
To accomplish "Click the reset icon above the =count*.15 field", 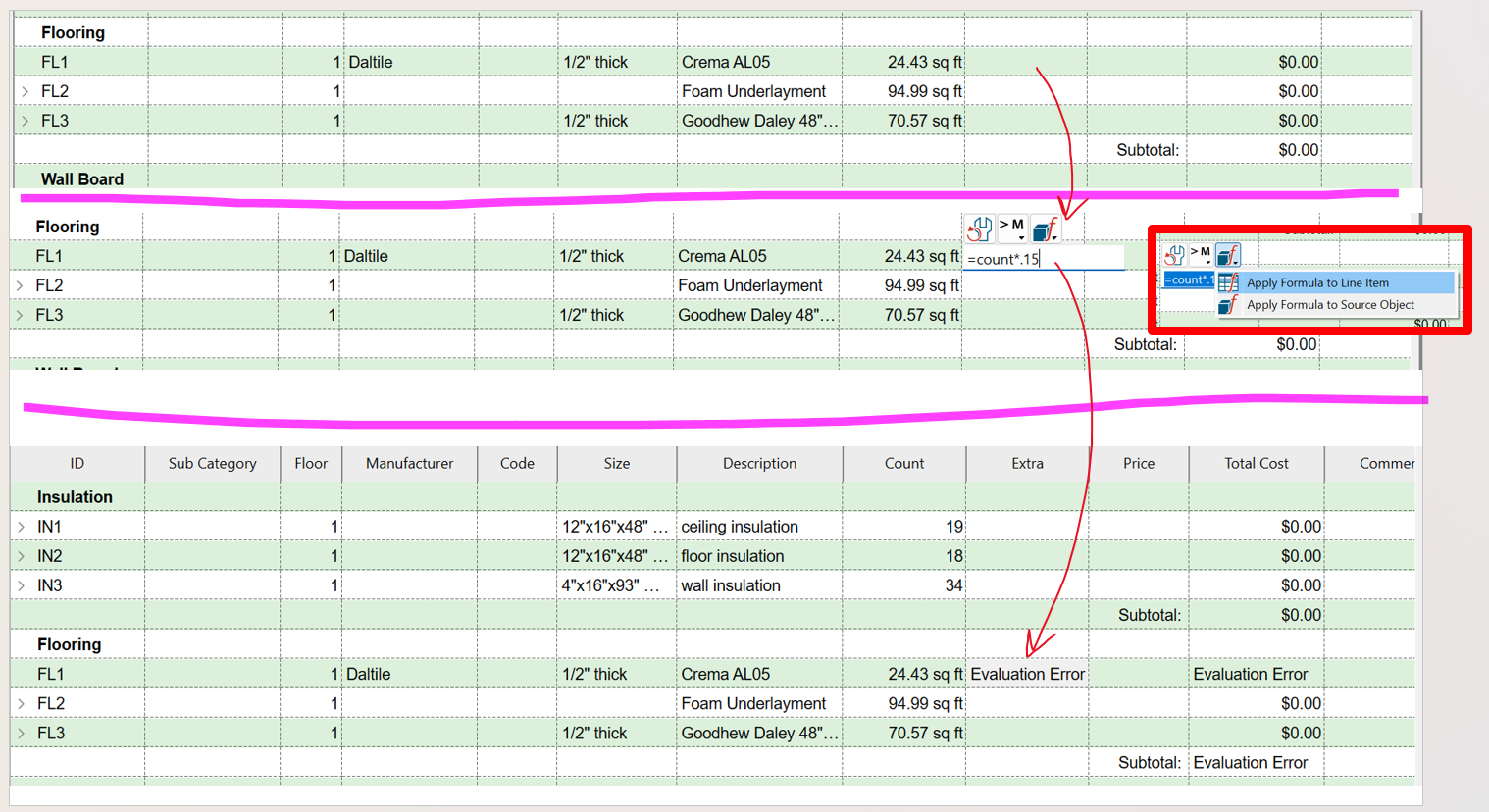I will click(x=979, y=229).
